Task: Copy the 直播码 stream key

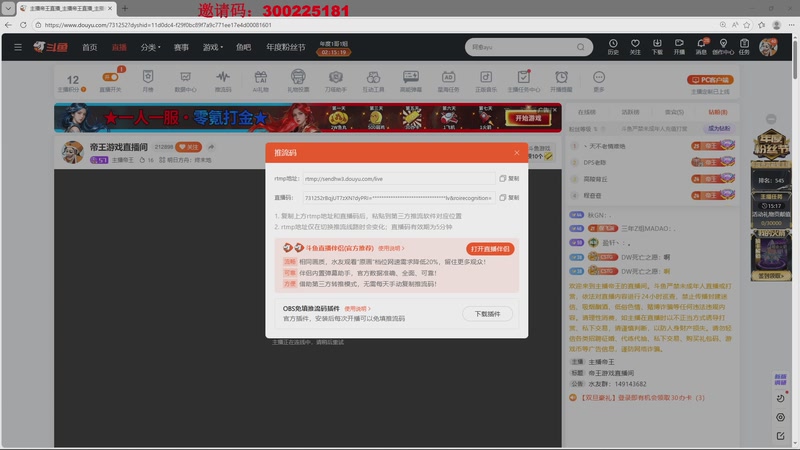Action: tap(509, 197)
